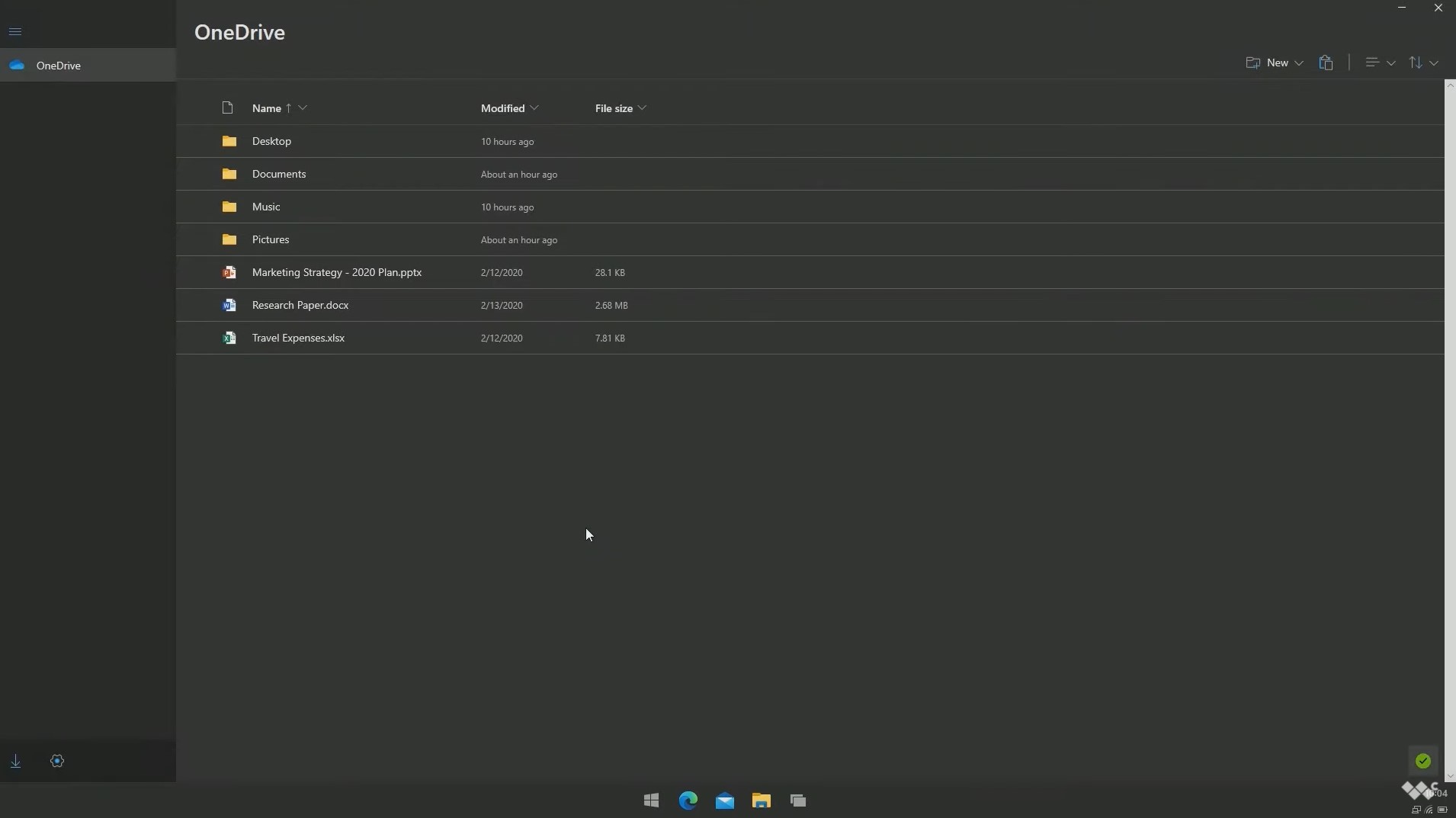Click Documents' About an hour ago timestamp
This screenshot has width=1456, height=818.
tap(519, 175)
